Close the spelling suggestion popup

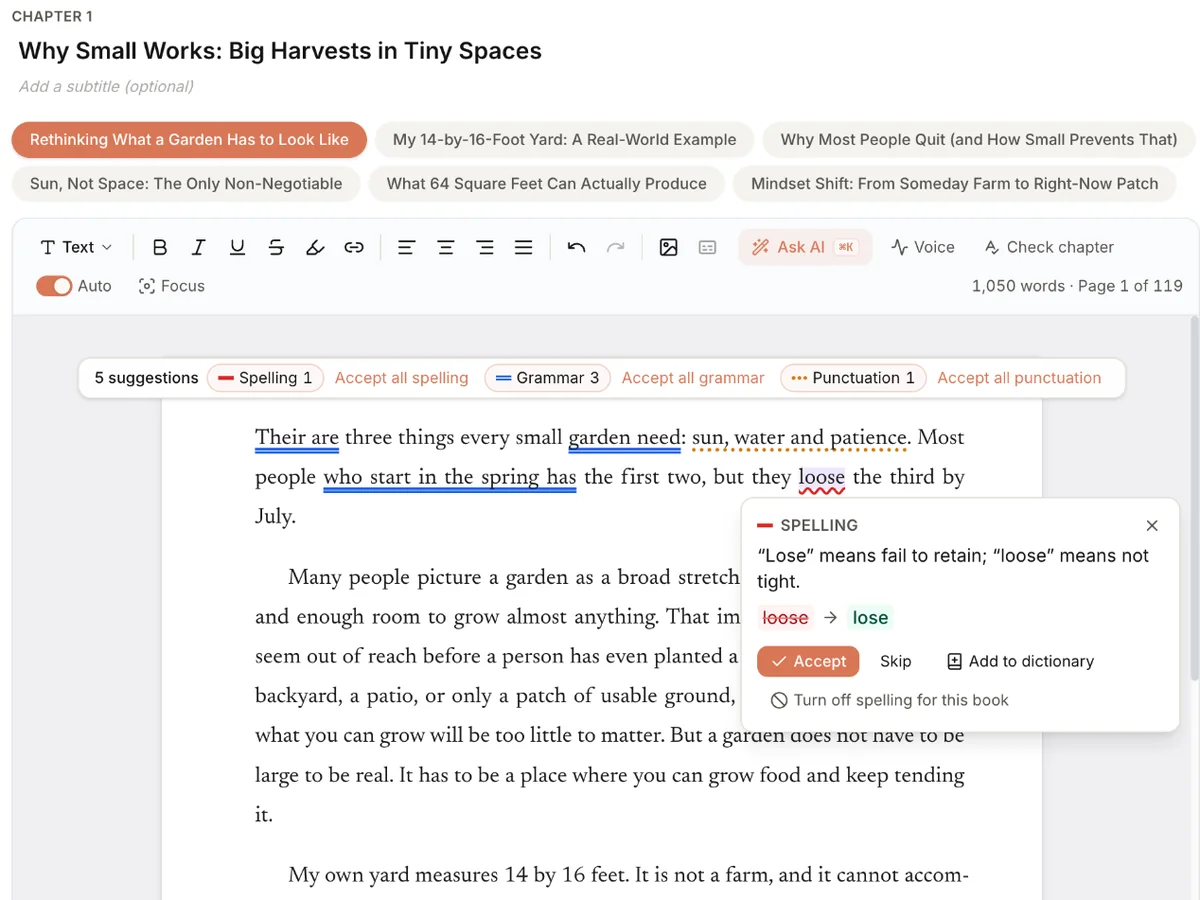pyautogui.click(x=1152, y=525)
